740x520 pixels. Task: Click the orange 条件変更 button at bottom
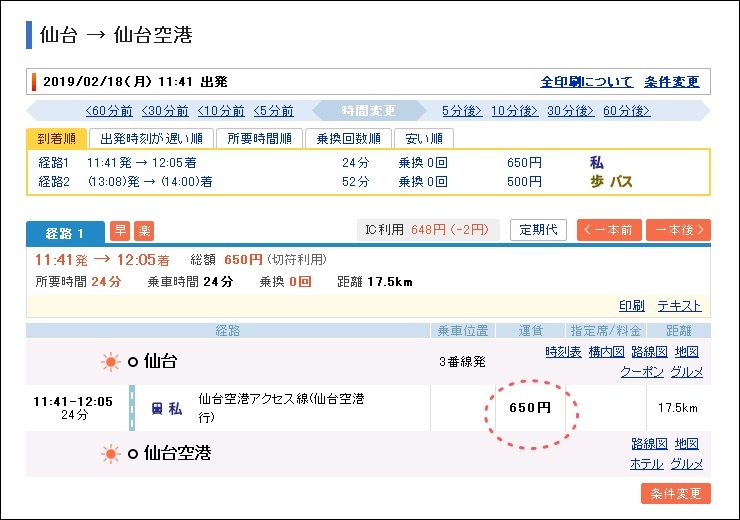676,494
